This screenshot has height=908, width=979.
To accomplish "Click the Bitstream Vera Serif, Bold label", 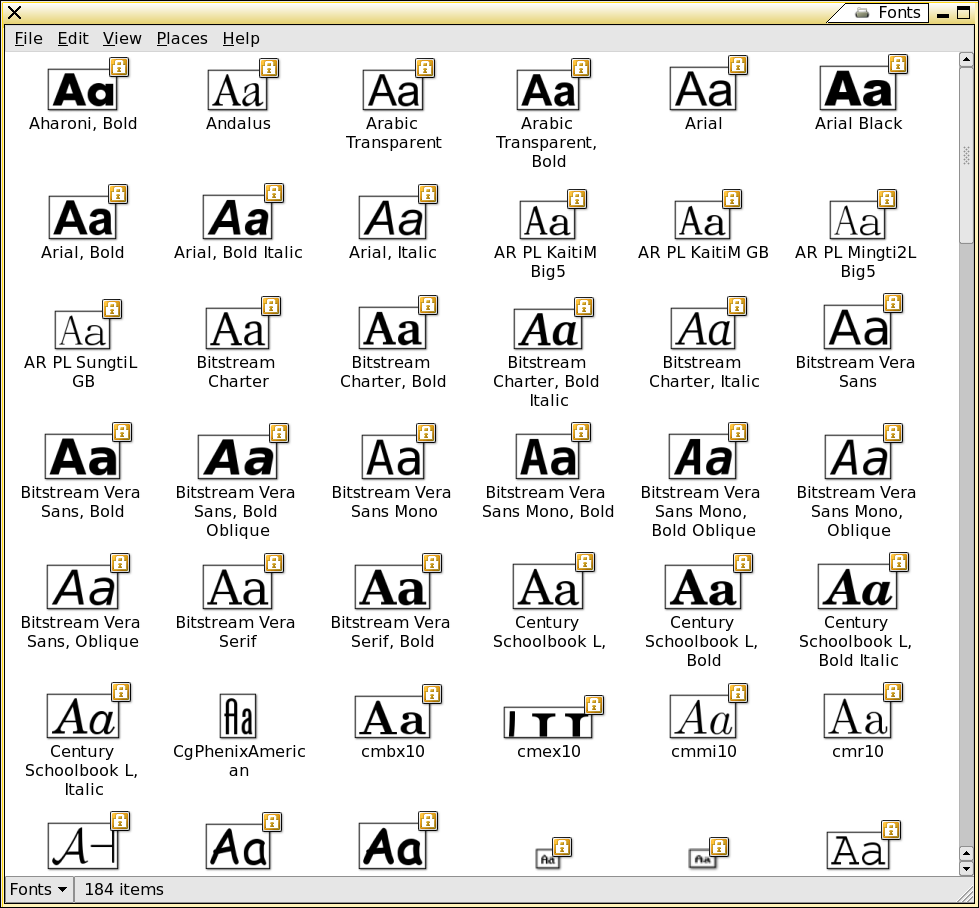I will [391, 632].
